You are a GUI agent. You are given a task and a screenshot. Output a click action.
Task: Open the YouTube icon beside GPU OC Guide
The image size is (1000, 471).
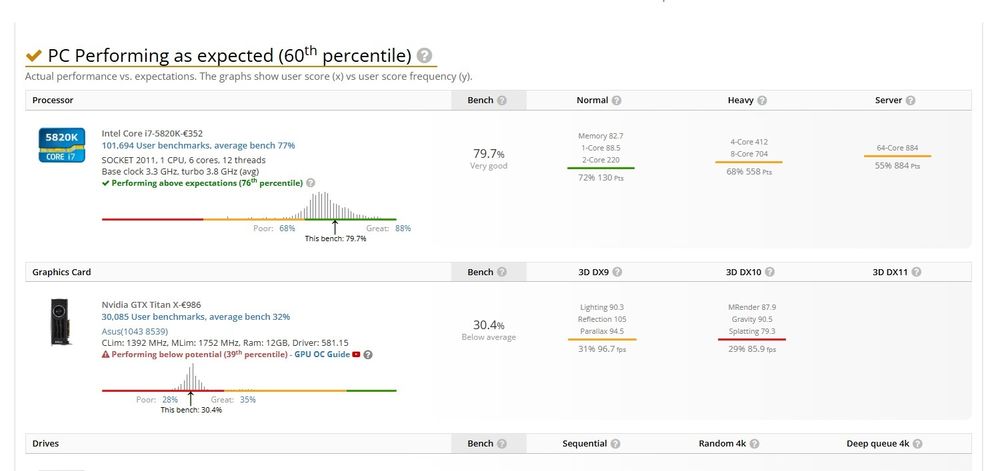(x=356, y=354)
